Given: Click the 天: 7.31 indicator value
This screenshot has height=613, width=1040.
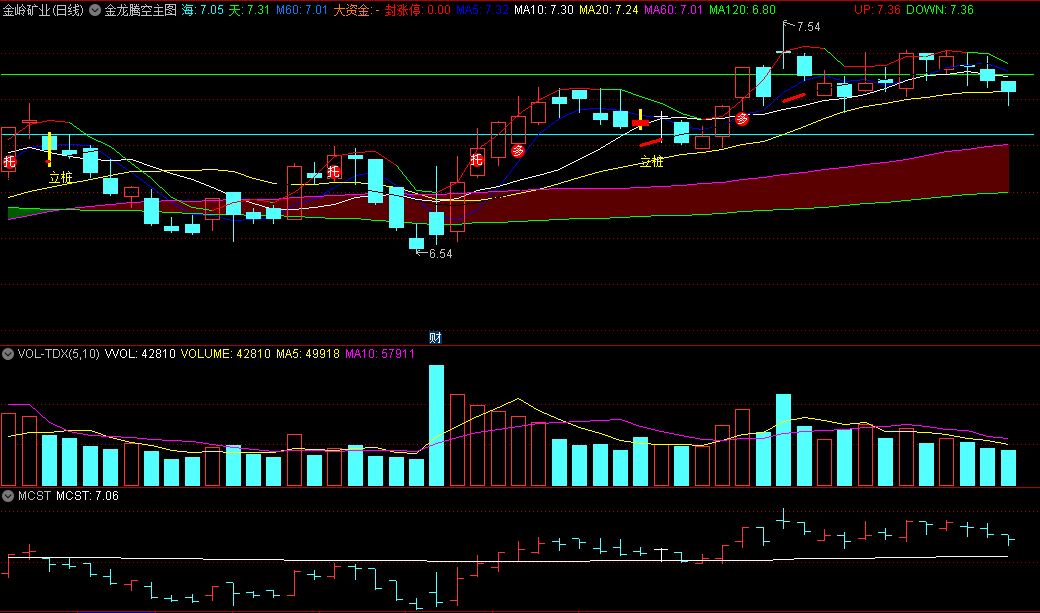Looking at the screenshot, I should click(249, 10).
